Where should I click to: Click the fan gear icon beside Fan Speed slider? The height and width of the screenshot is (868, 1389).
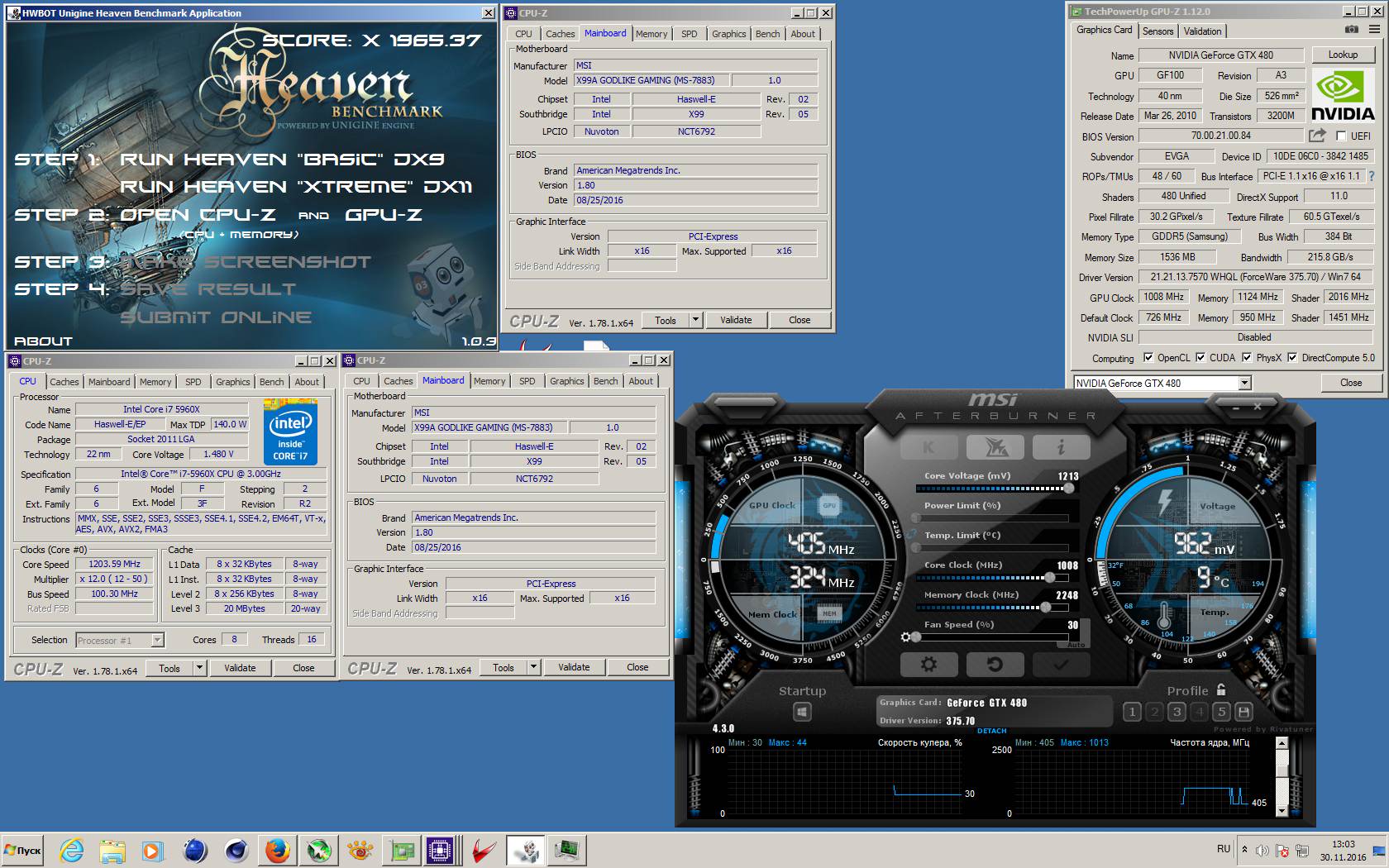coord(906,637)
